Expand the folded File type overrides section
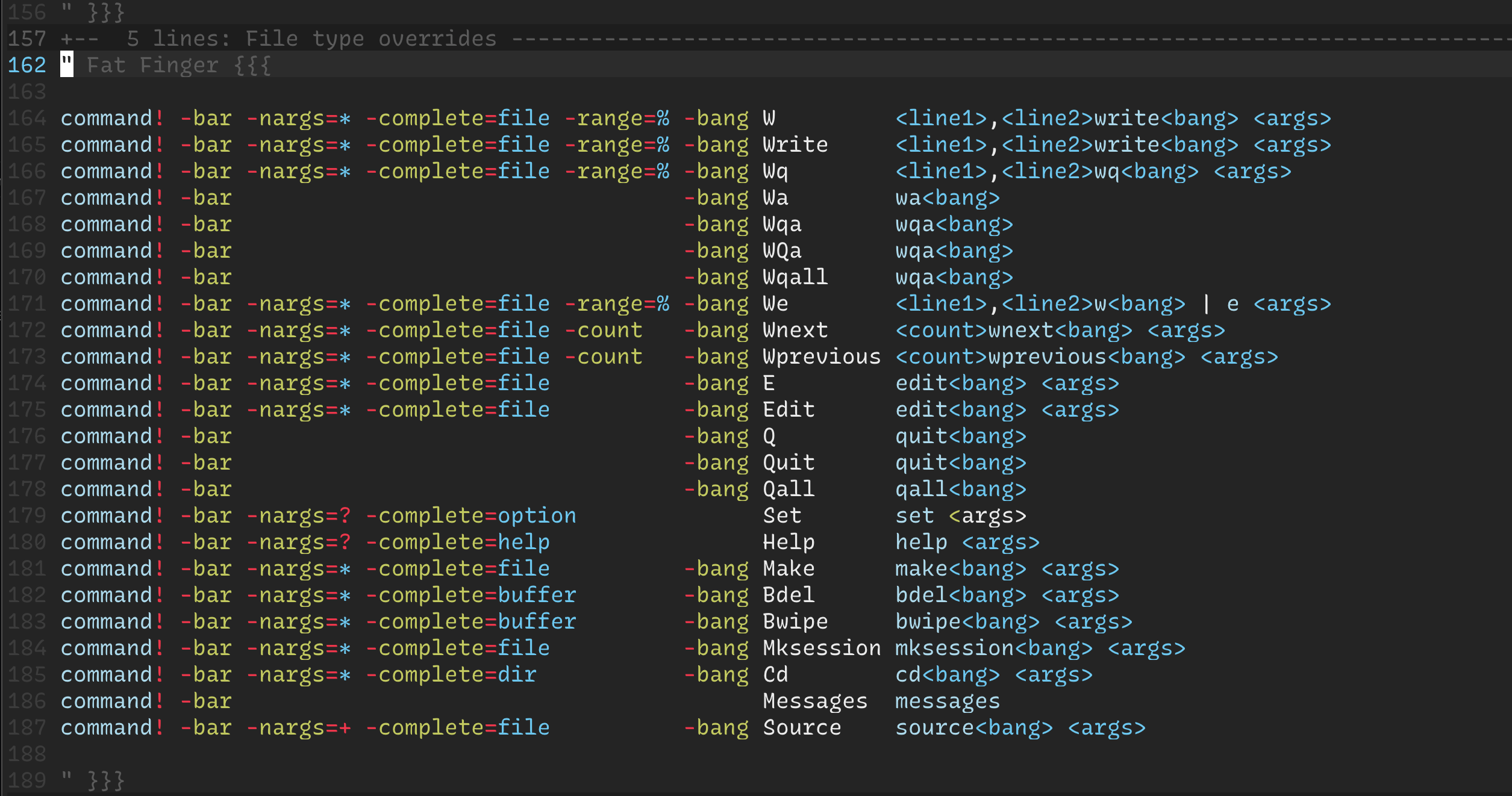The width and height of the screenshot is (1512, 796). (x=311, y=39)
